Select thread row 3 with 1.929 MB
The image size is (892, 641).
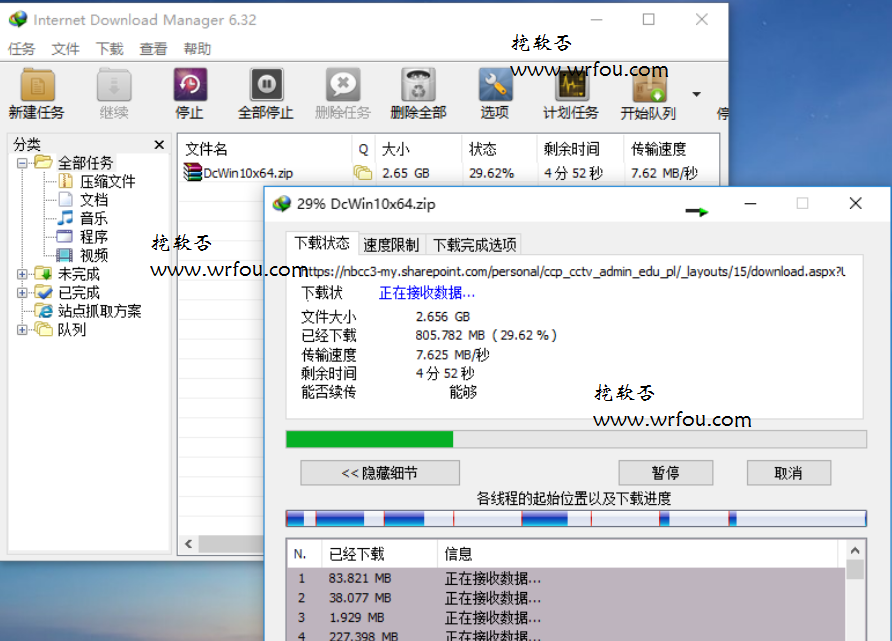[x=566, y=617]
